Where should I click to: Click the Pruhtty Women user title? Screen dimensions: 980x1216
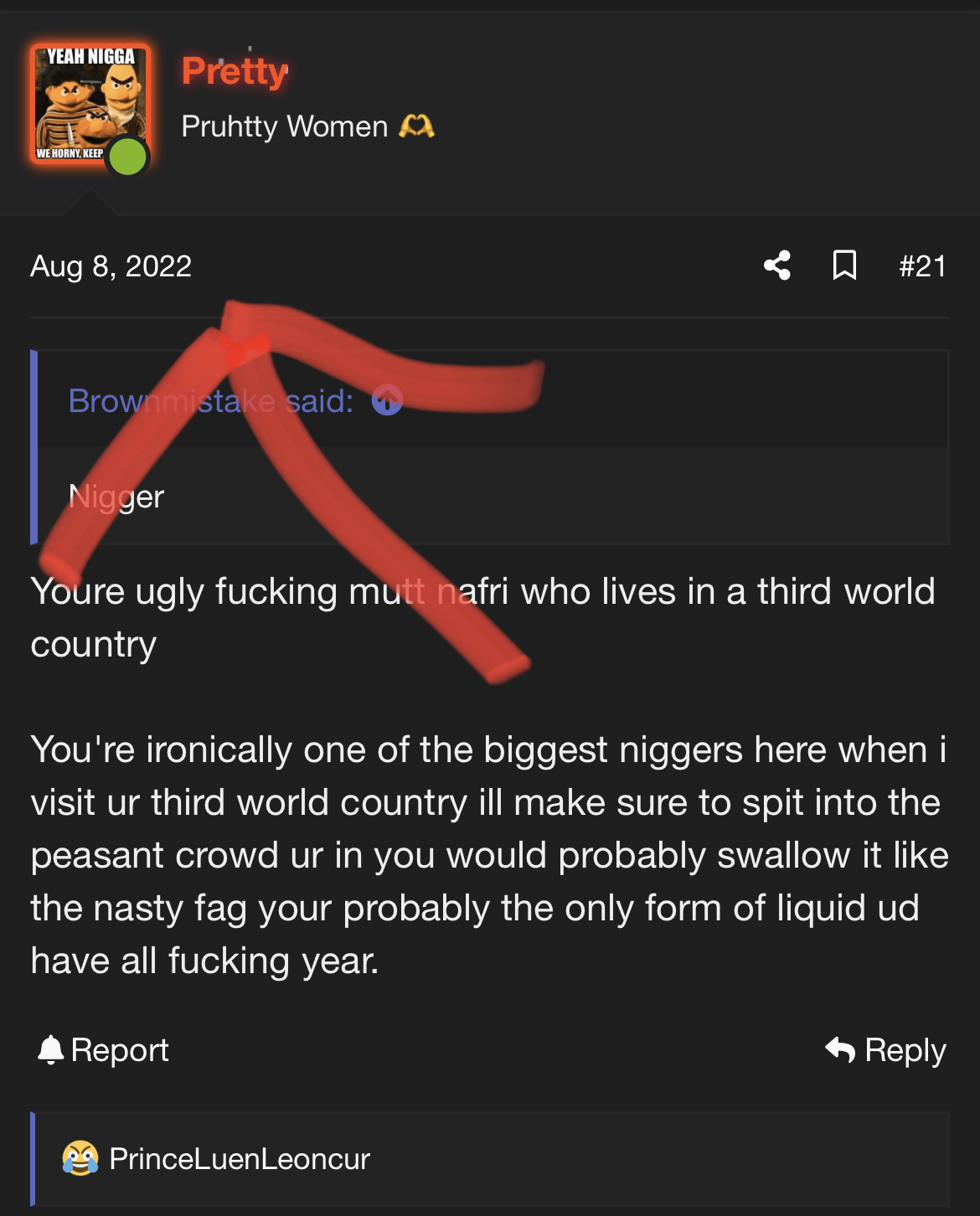285,126
